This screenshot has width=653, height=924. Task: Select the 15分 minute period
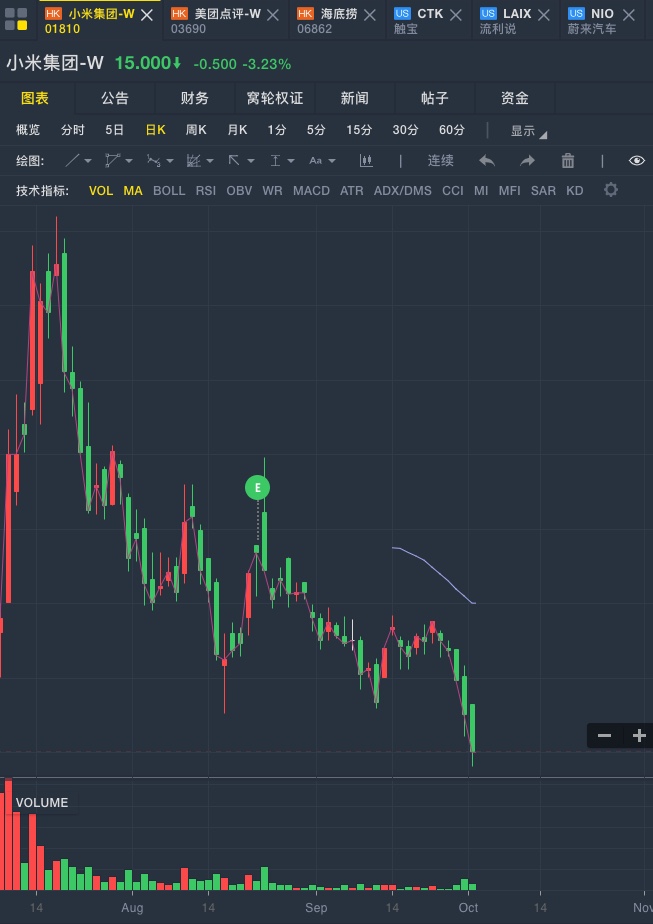point(359,130)
